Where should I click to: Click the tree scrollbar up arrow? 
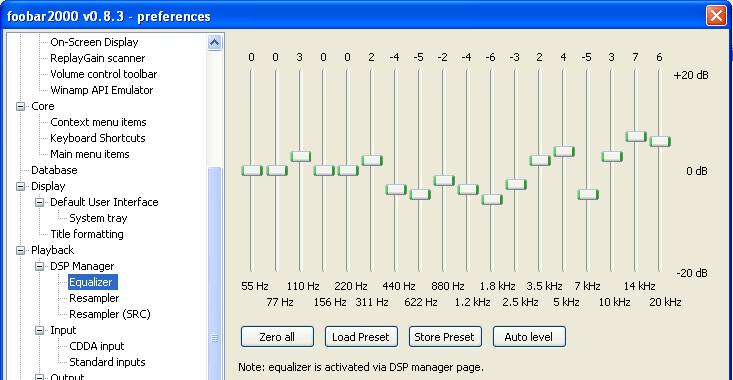(215, 43)
